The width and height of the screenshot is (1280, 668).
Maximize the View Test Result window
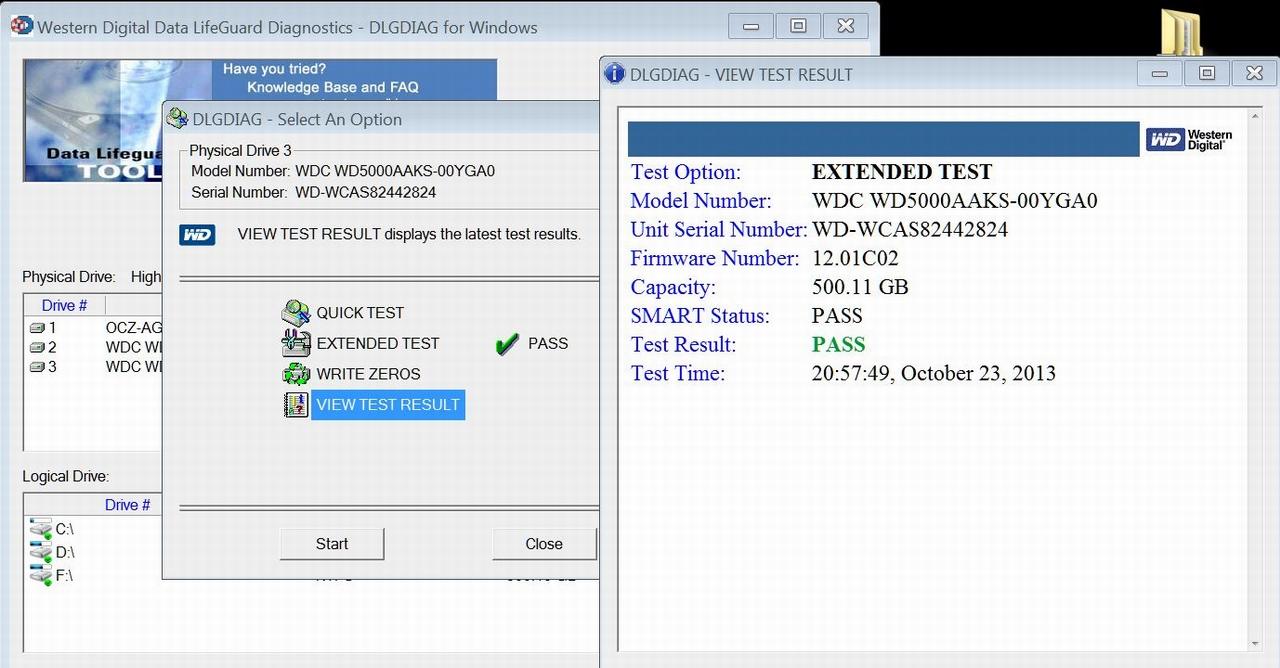1207,73
